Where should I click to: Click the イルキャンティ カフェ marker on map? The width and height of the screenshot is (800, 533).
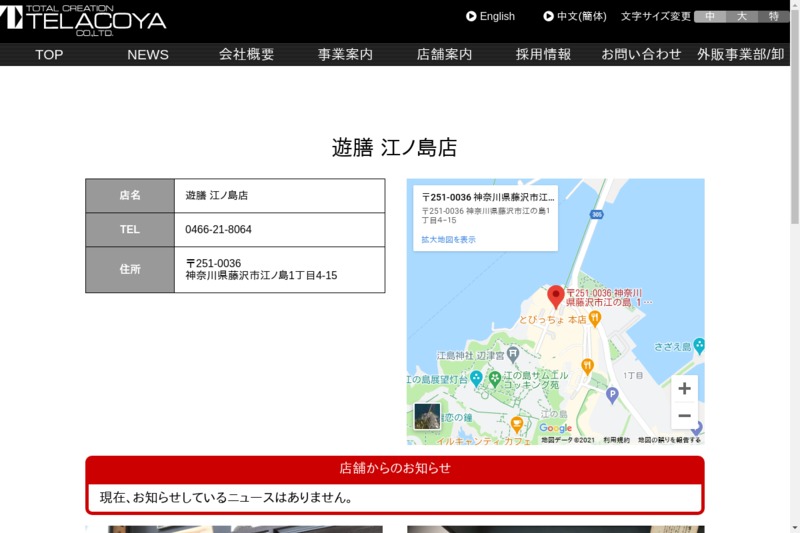(x=517, y=424)
